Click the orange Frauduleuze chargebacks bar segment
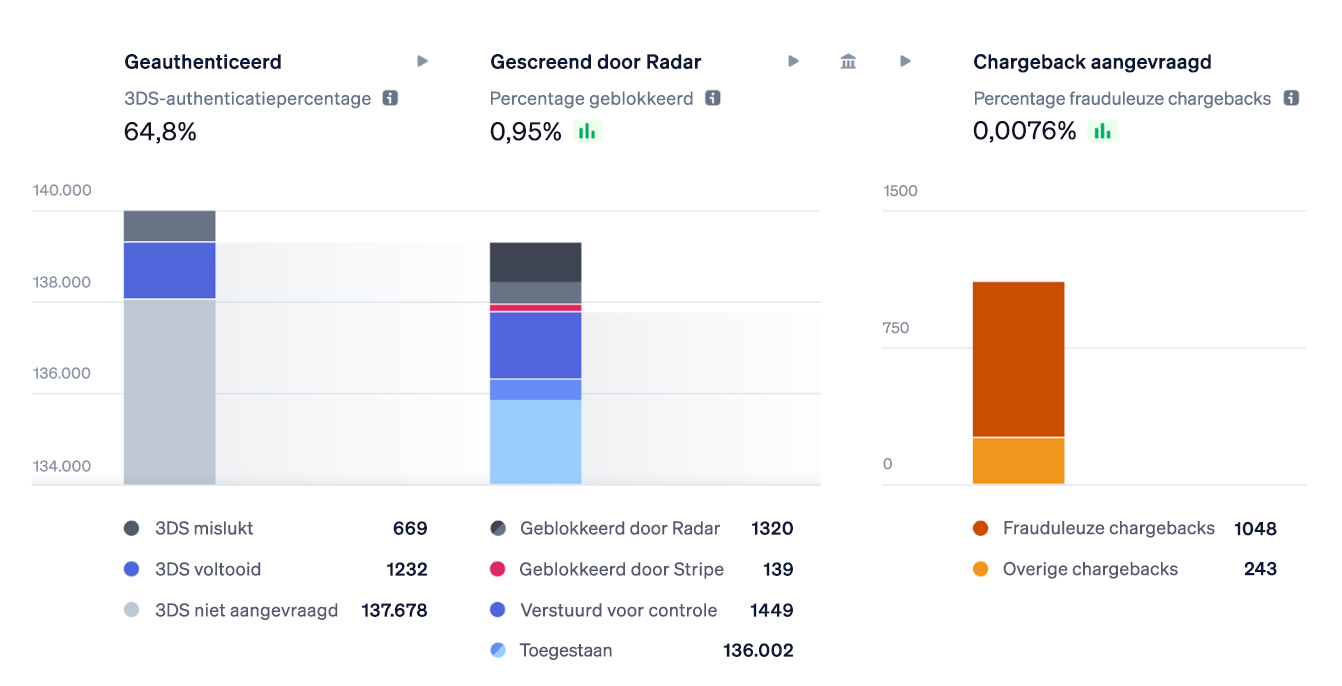This screenshot has width=1342, height=686. tap(1018, 359)
